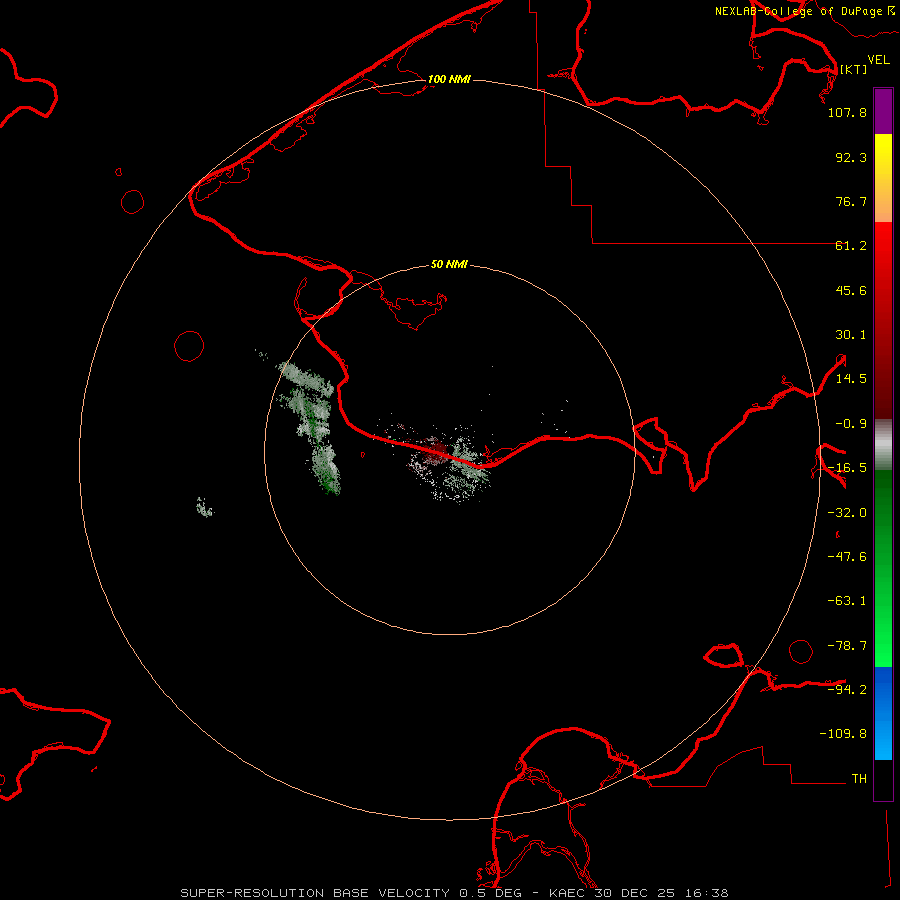Click the 92.3 legend value

[x=851, y=157]
